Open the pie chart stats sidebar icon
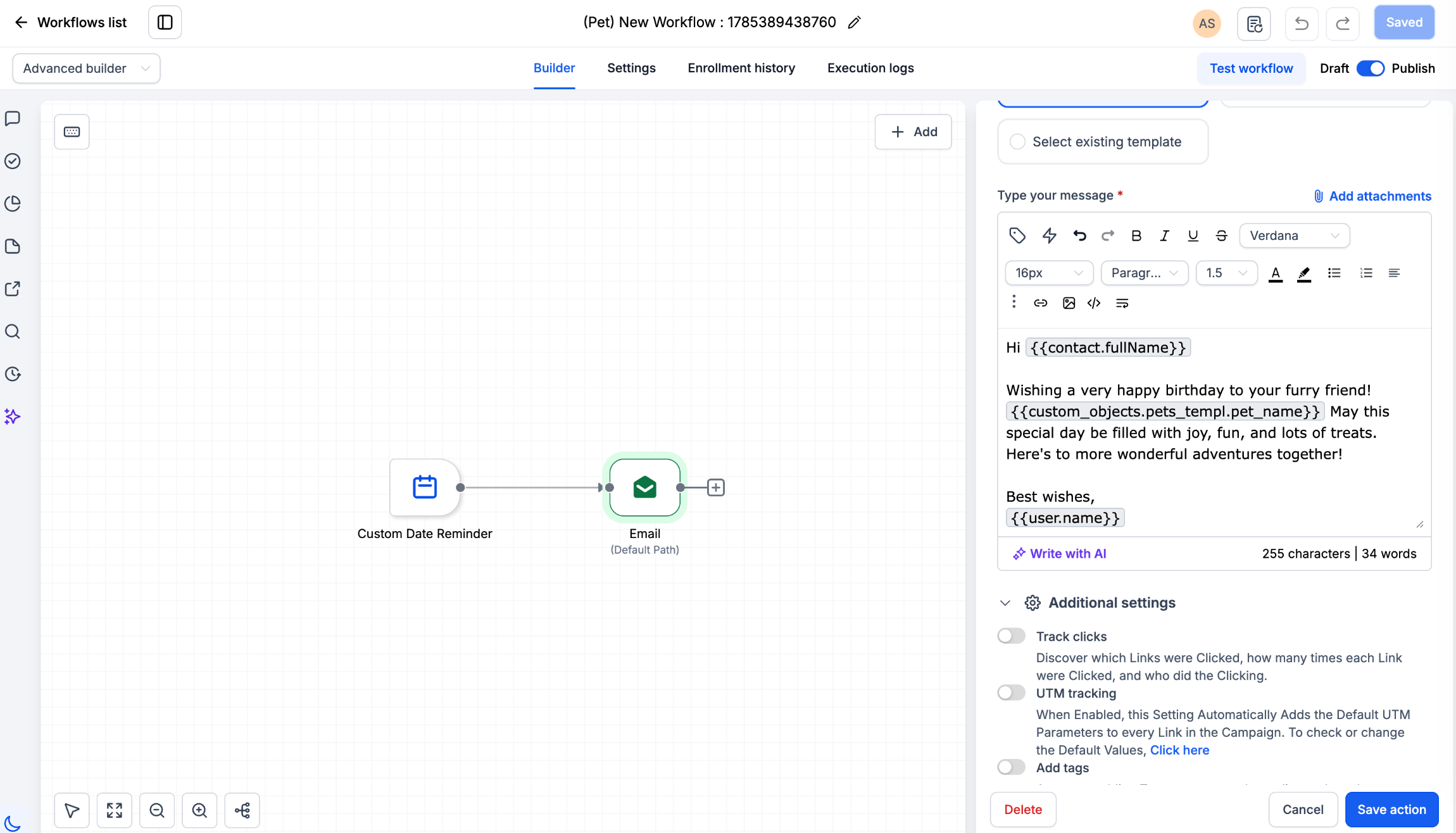Image resolution: width=1456 pixels, height=833 pixels. [13, 203]
